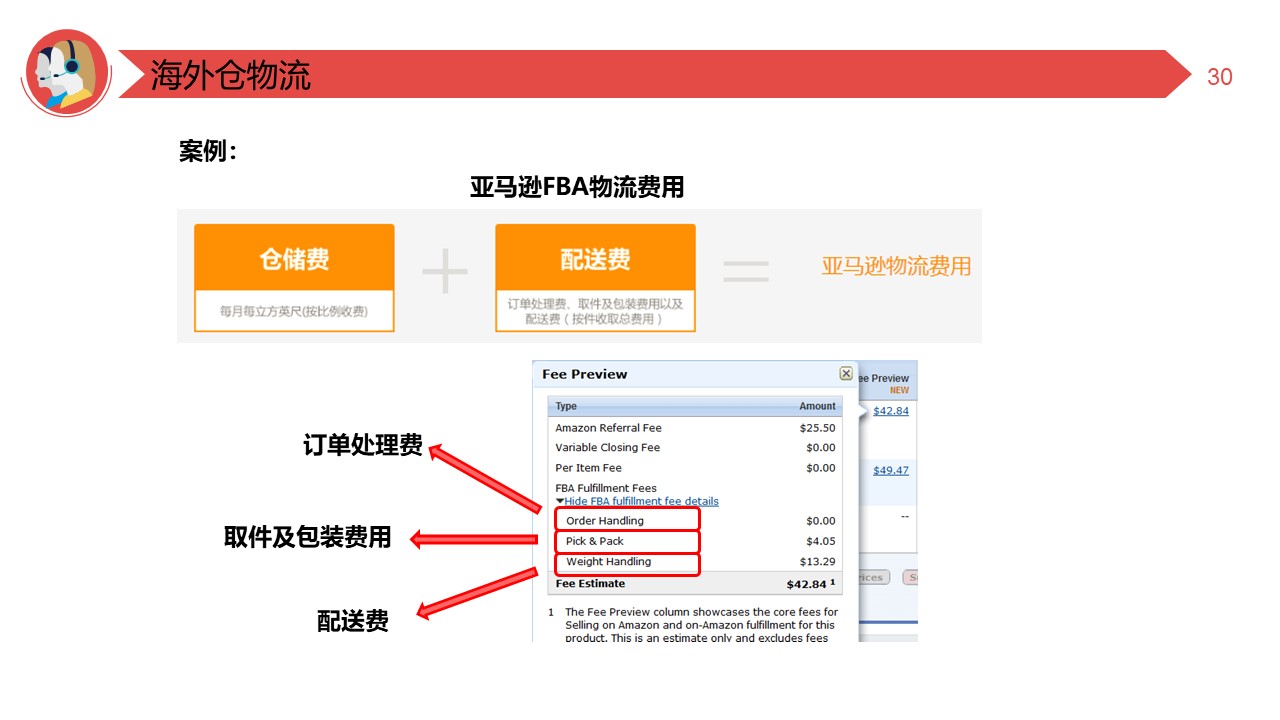
Task: Select the 仓储费 orange card
Action: pos(294,277)
